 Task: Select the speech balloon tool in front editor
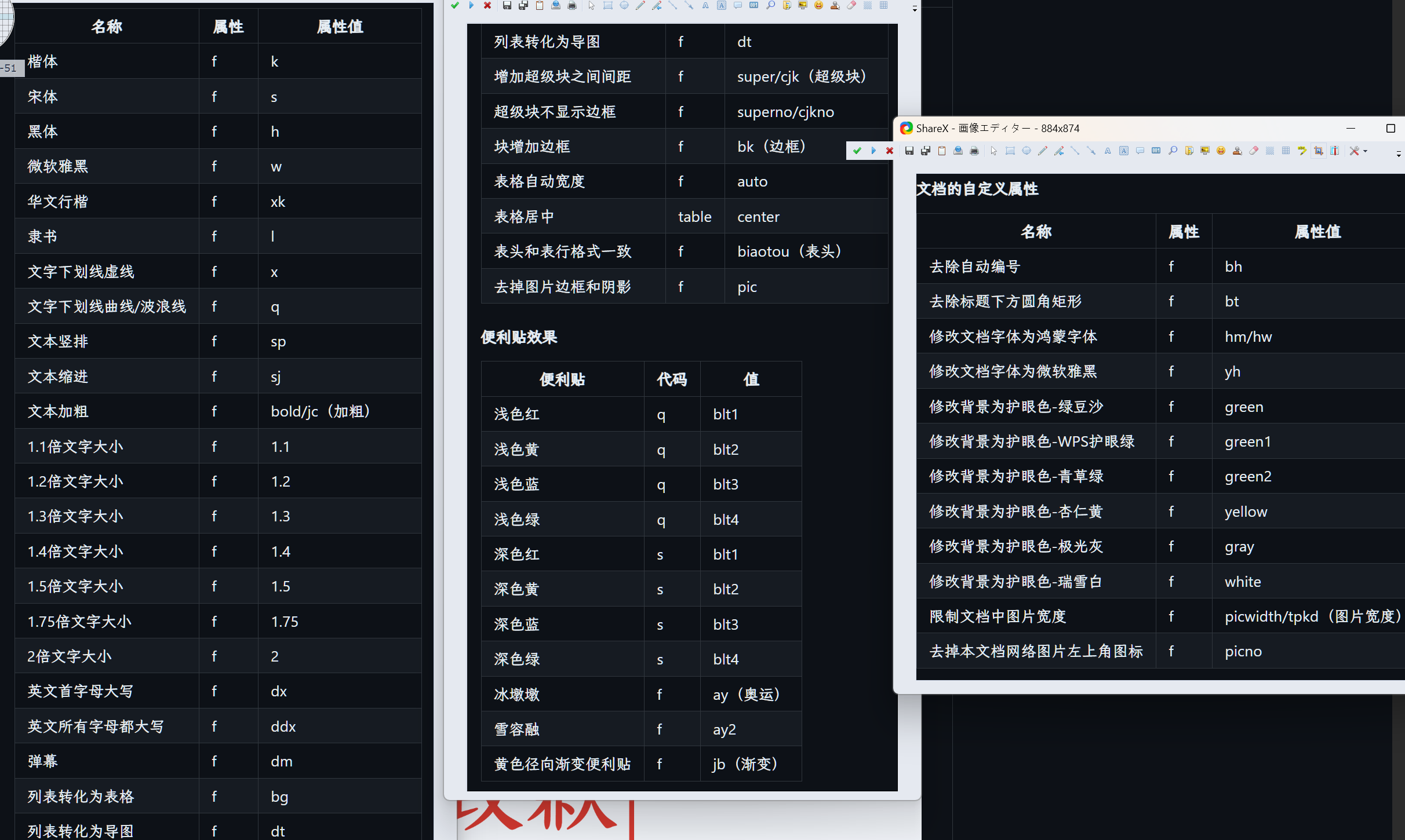[x=1140, y=151]
